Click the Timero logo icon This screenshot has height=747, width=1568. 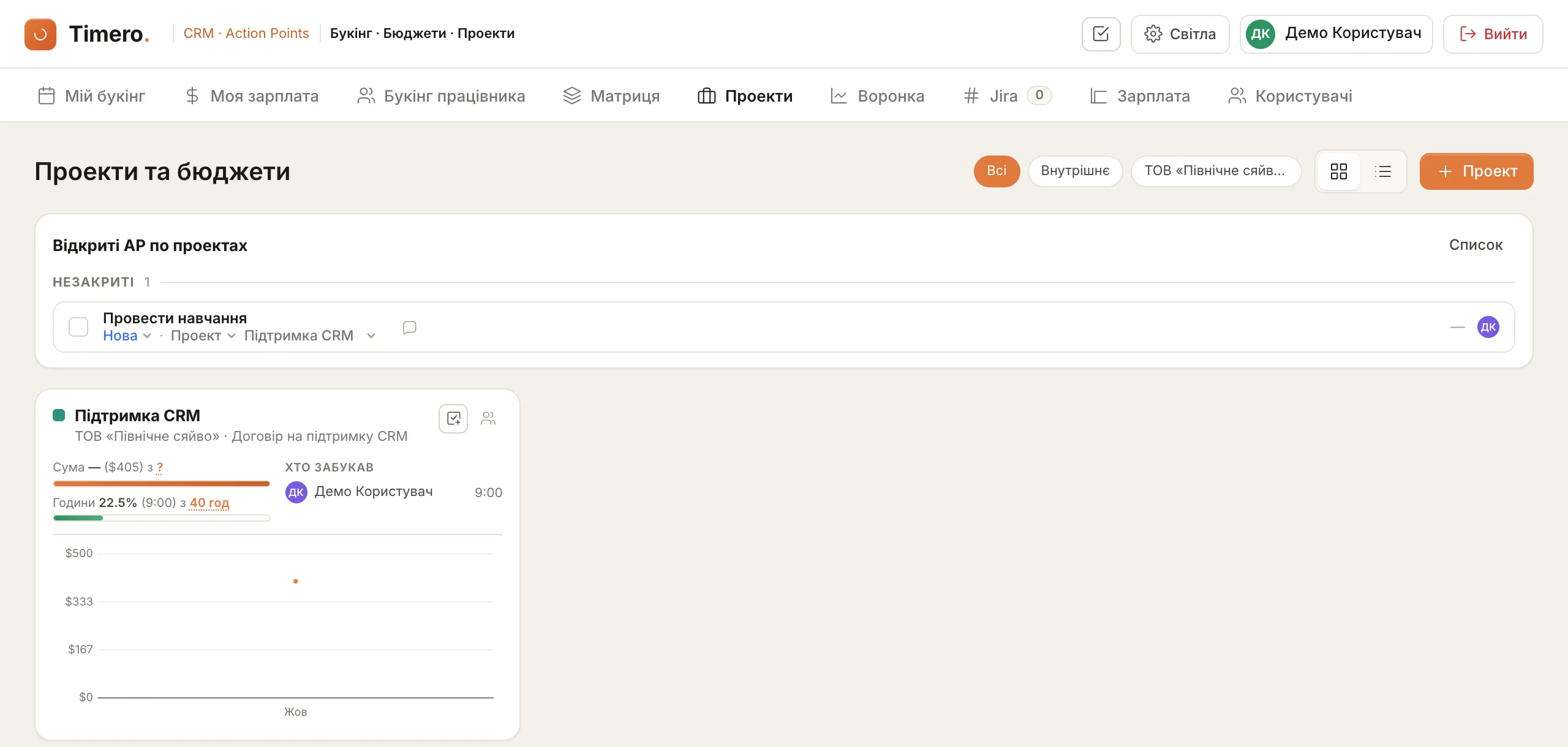coord(40,34)
